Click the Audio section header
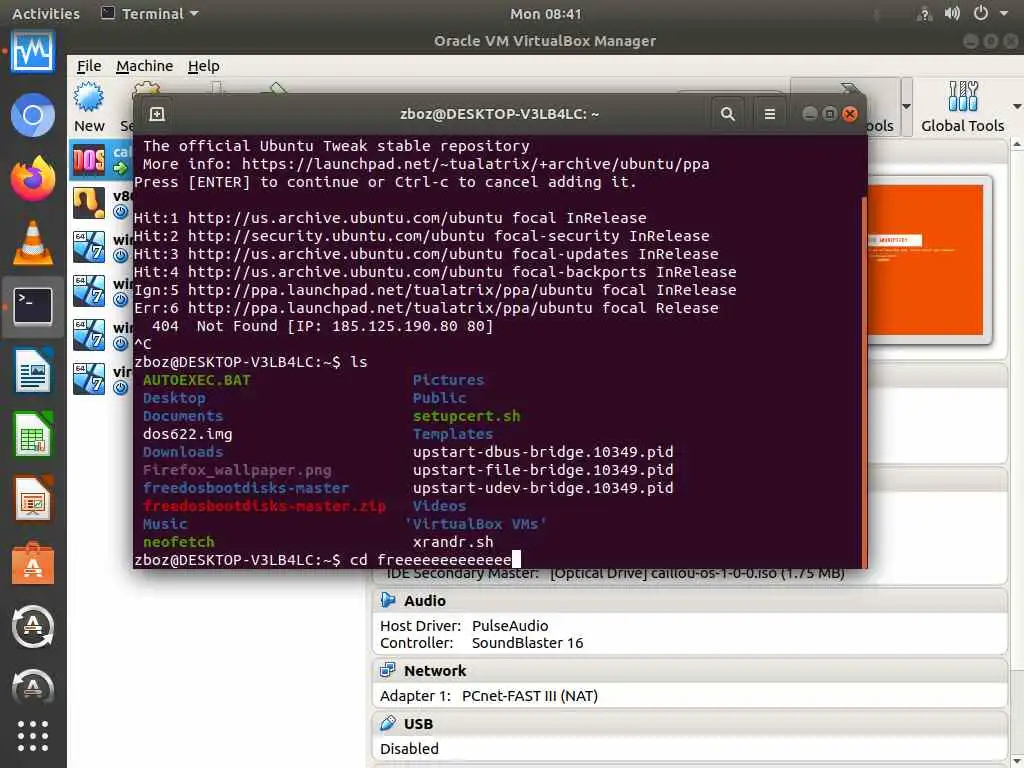Image resolution: width=1024 pixels, height=768 pixels. point(690,601)
